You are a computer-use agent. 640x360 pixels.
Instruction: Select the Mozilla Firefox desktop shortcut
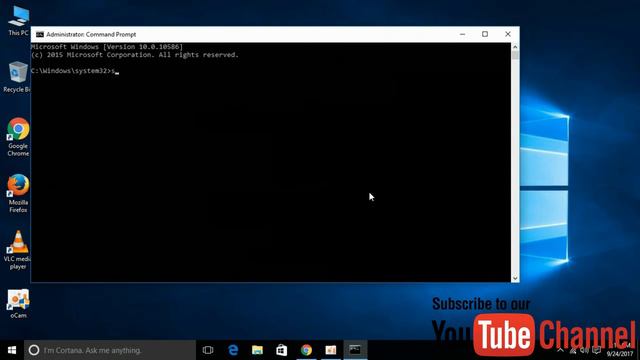coord(18,193)
